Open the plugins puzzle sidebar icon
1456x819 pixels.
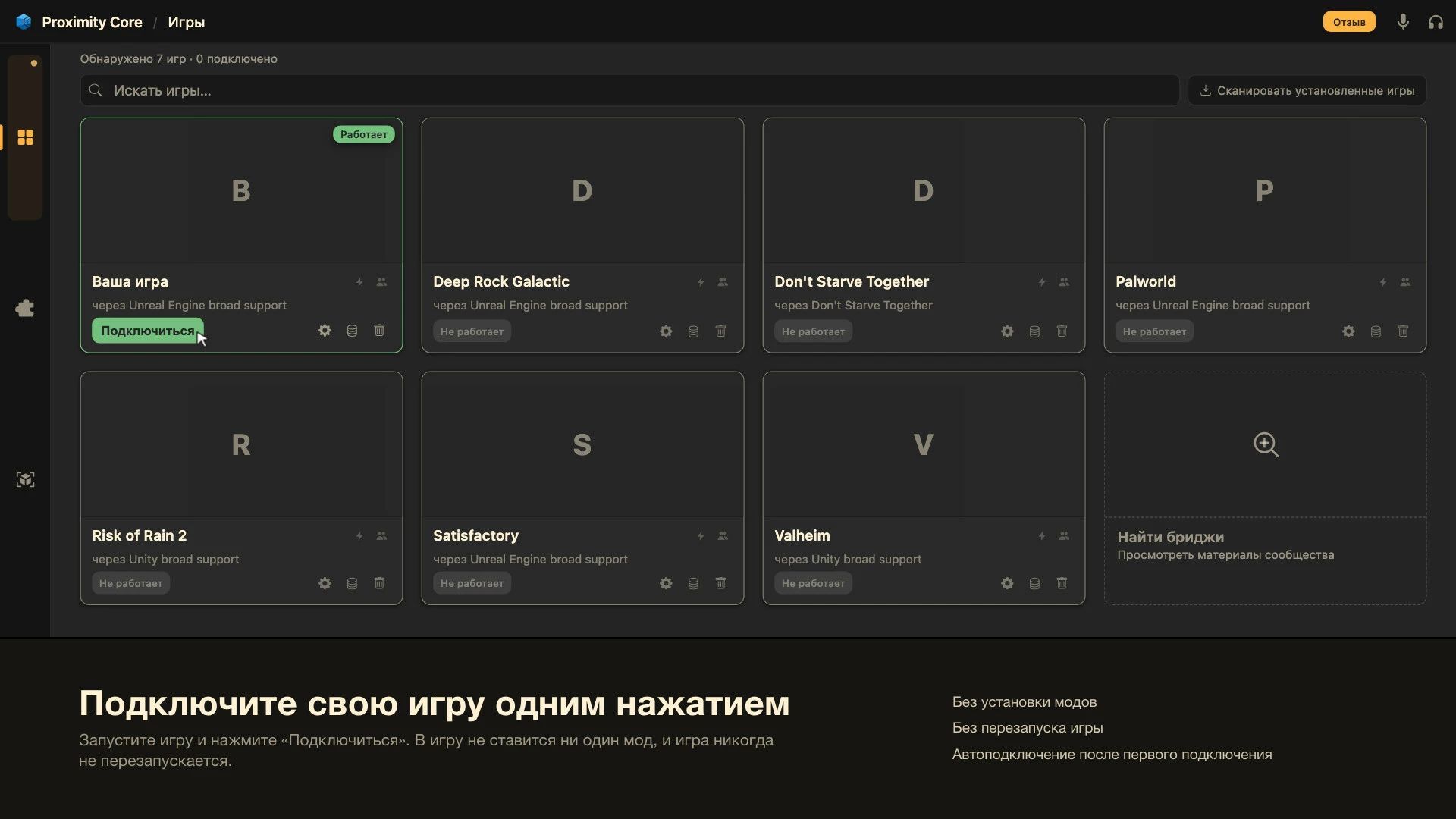(25, 308)
